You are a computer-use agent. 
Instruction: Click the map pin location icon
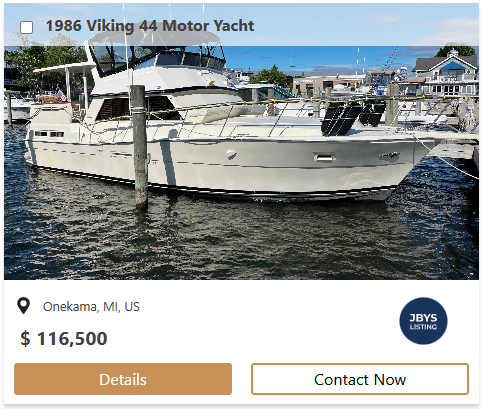click(x=23, y=306)
